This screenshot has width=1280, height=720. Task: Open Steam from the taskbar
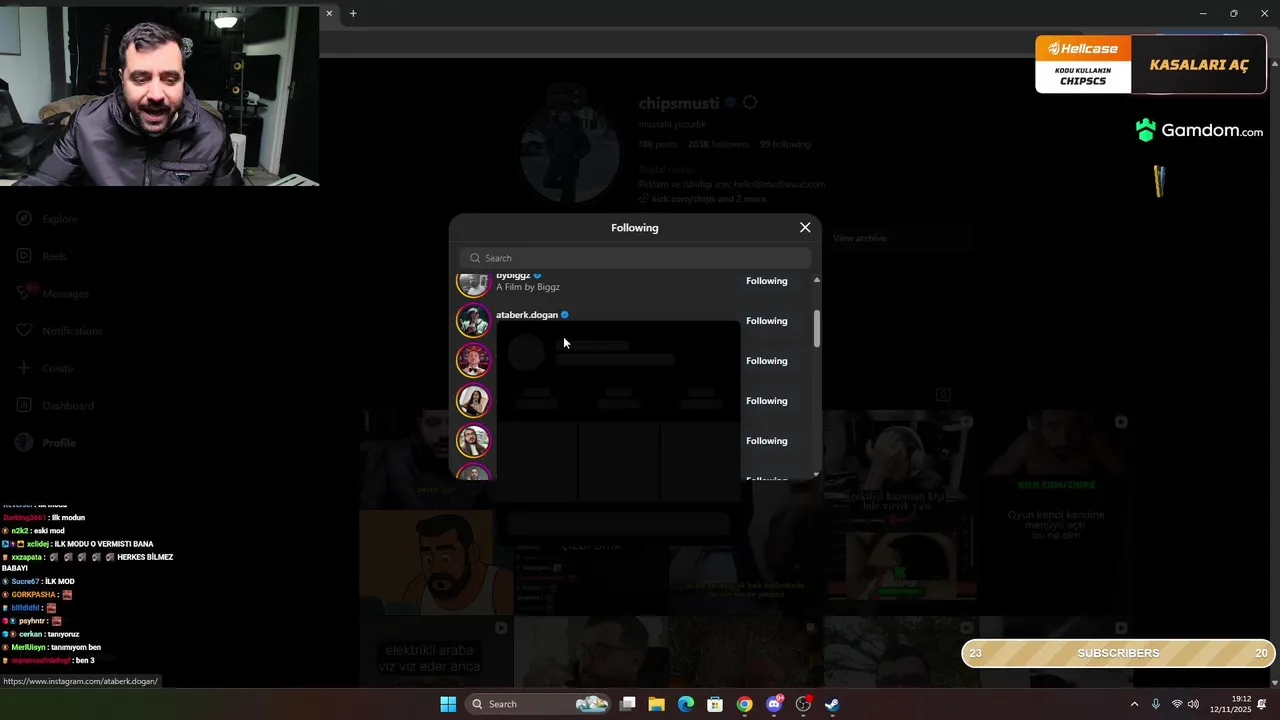832,704
